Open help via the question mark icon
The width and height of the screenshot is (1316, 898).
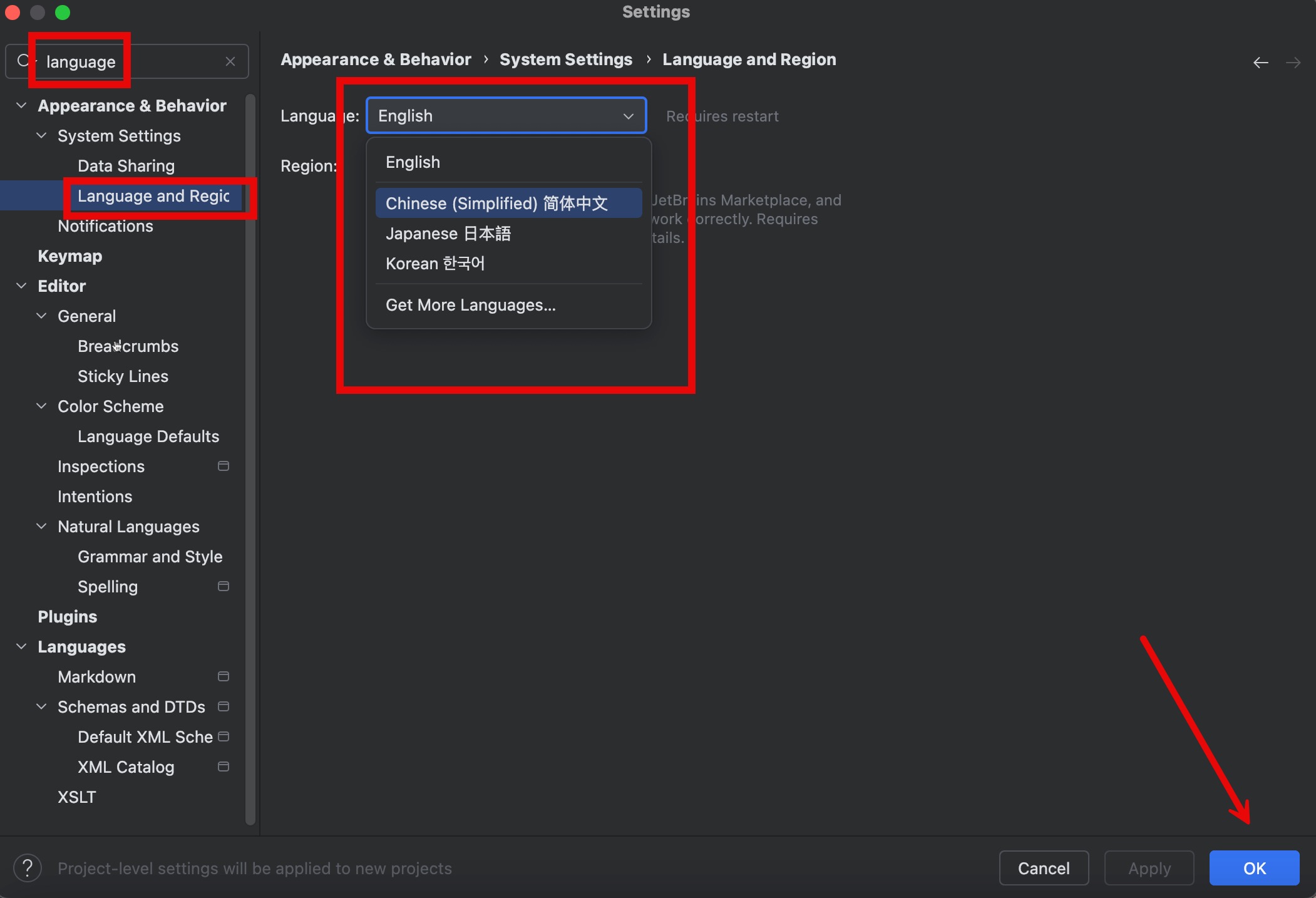coord(28,868)
